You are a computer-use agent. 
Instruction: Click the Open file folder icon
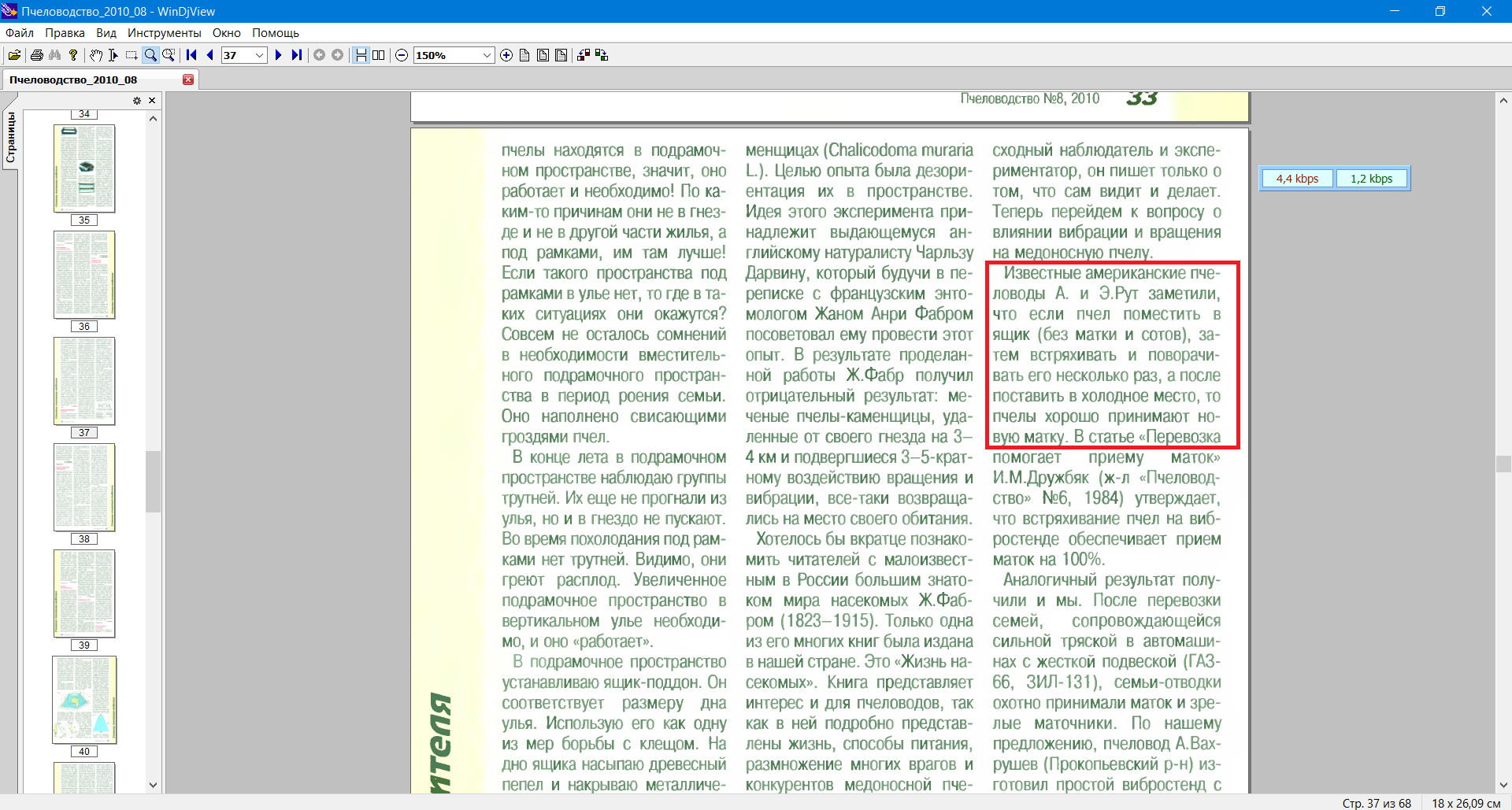tap(14, 55)
